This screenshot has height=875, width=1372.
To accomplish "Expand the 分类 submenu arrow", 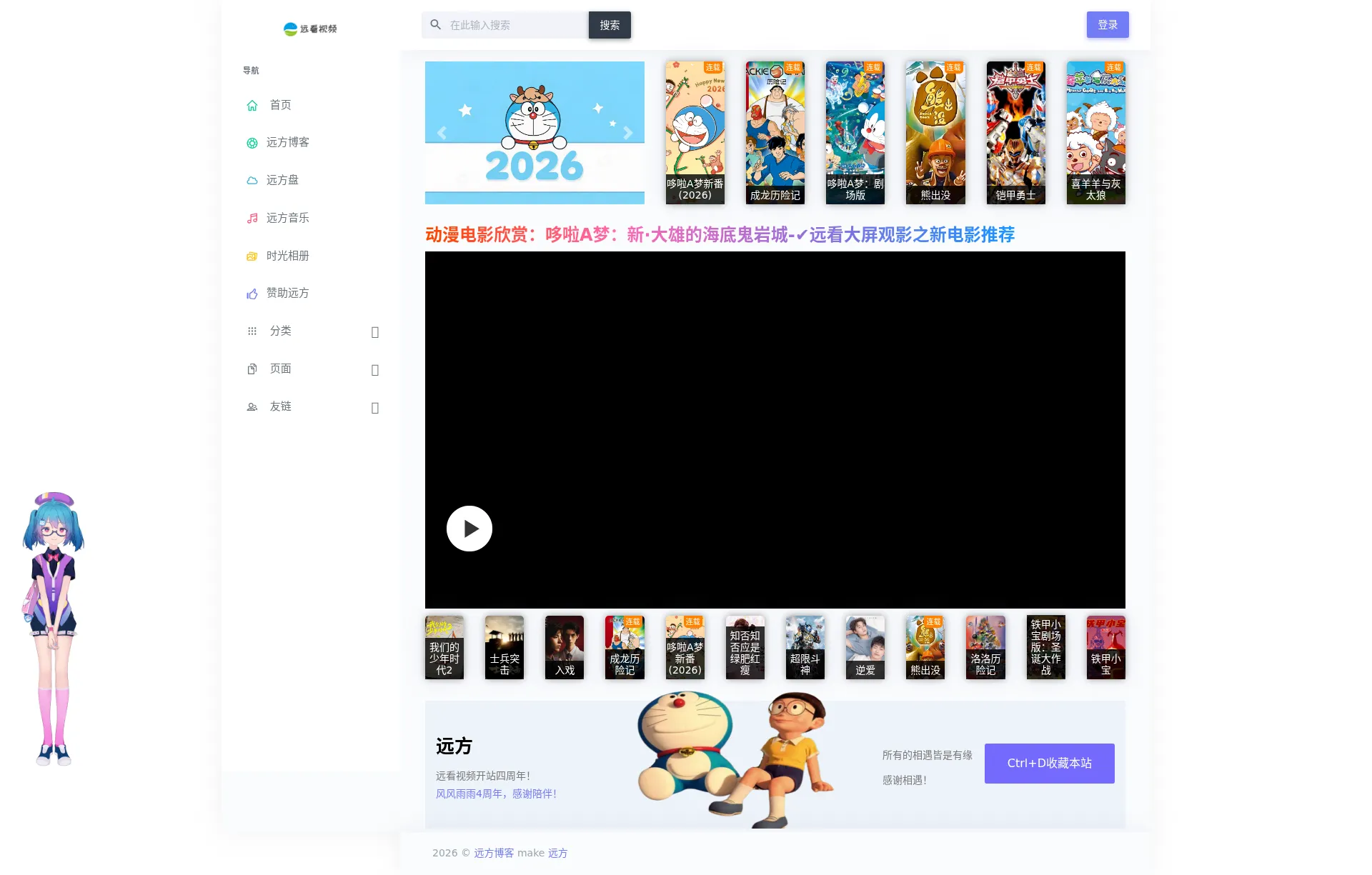I will point(375,332).
